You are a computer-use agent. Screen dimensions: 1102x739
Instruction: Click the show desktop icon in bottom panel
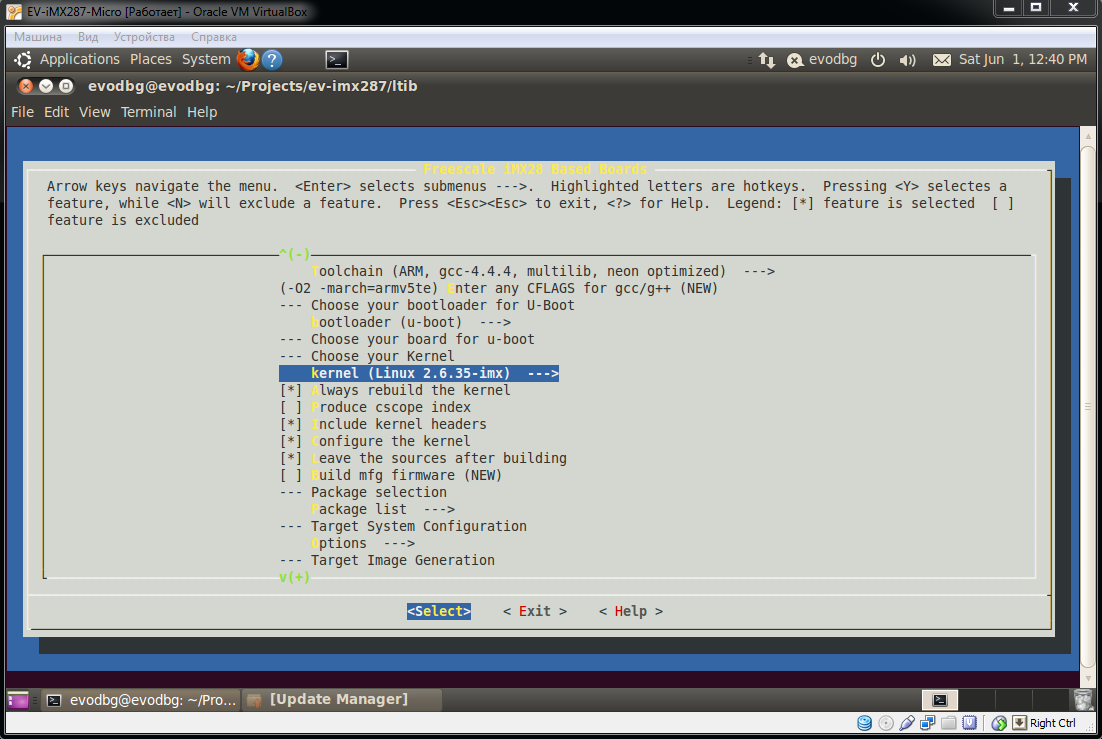click(18, 700)
